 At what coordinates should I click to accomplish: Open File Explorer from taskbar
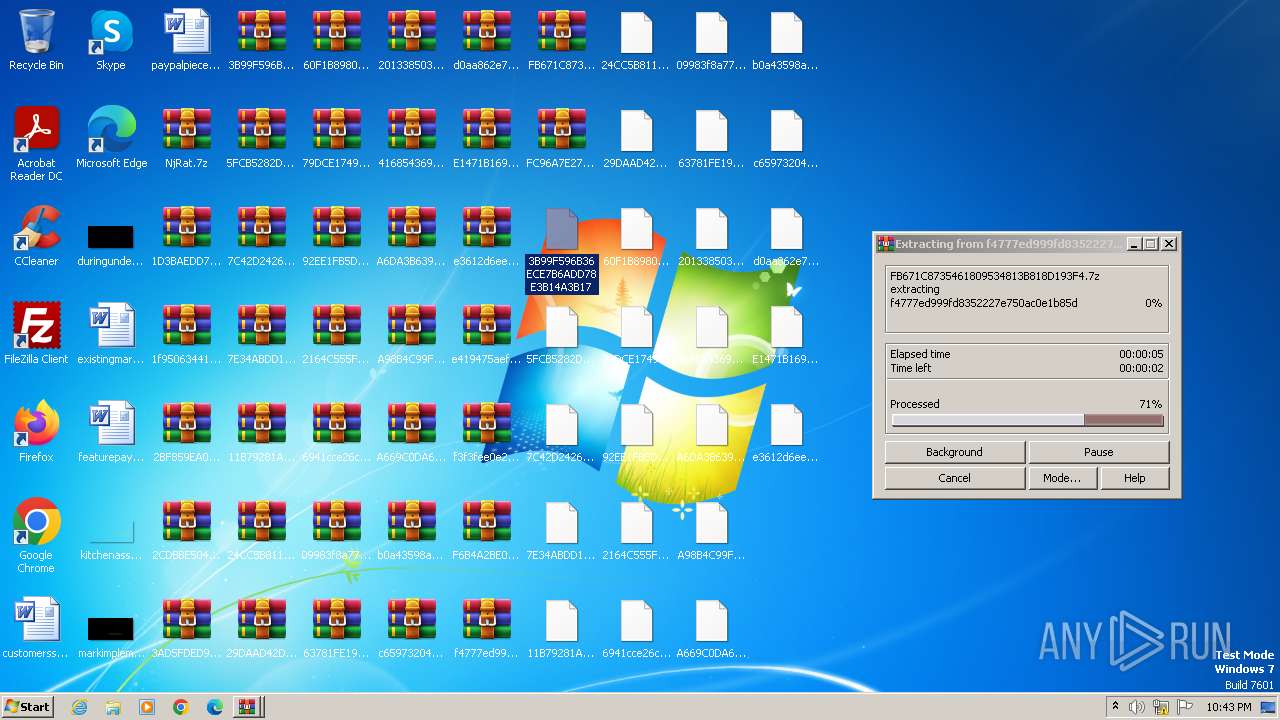point(113,707)
